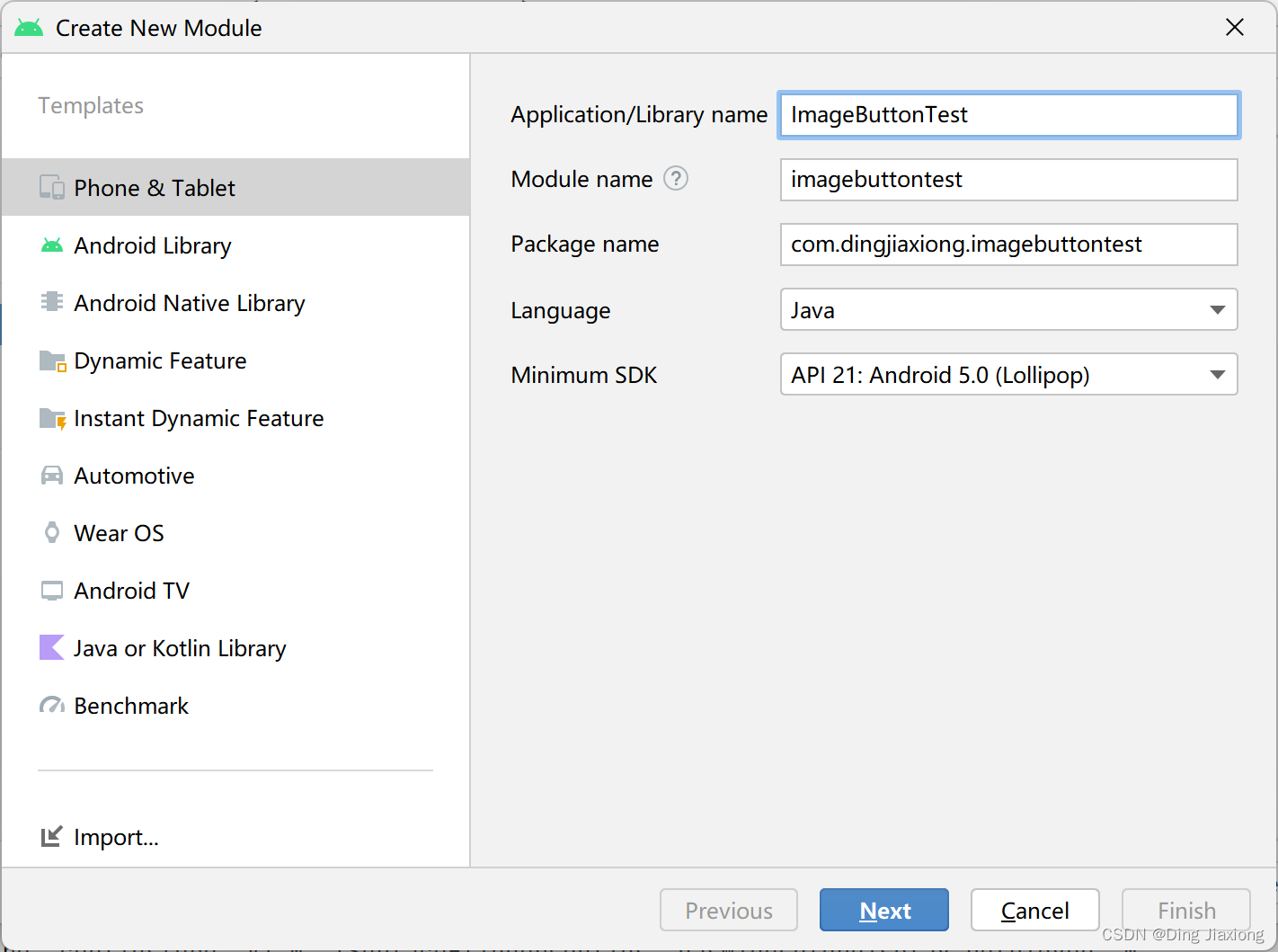Click the Android TV screen icon
1278x952 pixels.
tap(52, 591)
